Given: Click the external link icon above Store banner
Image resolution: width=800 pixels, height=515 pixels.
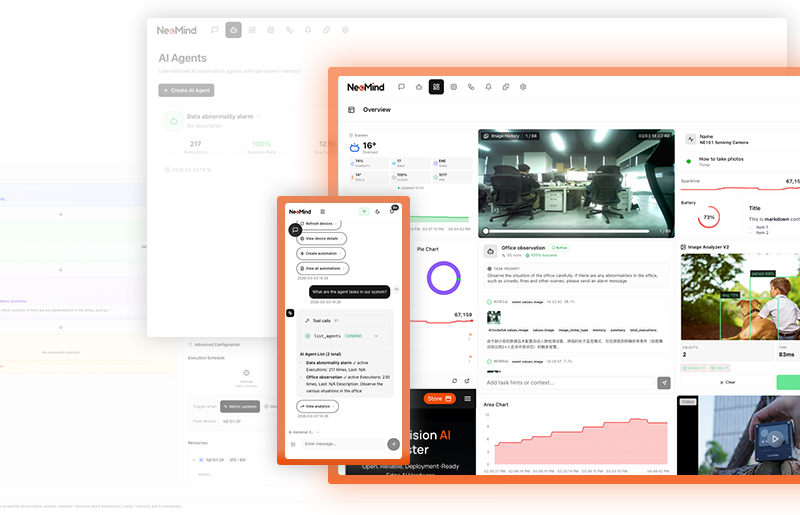Looking at the screenshot, I should click(467, 381).
